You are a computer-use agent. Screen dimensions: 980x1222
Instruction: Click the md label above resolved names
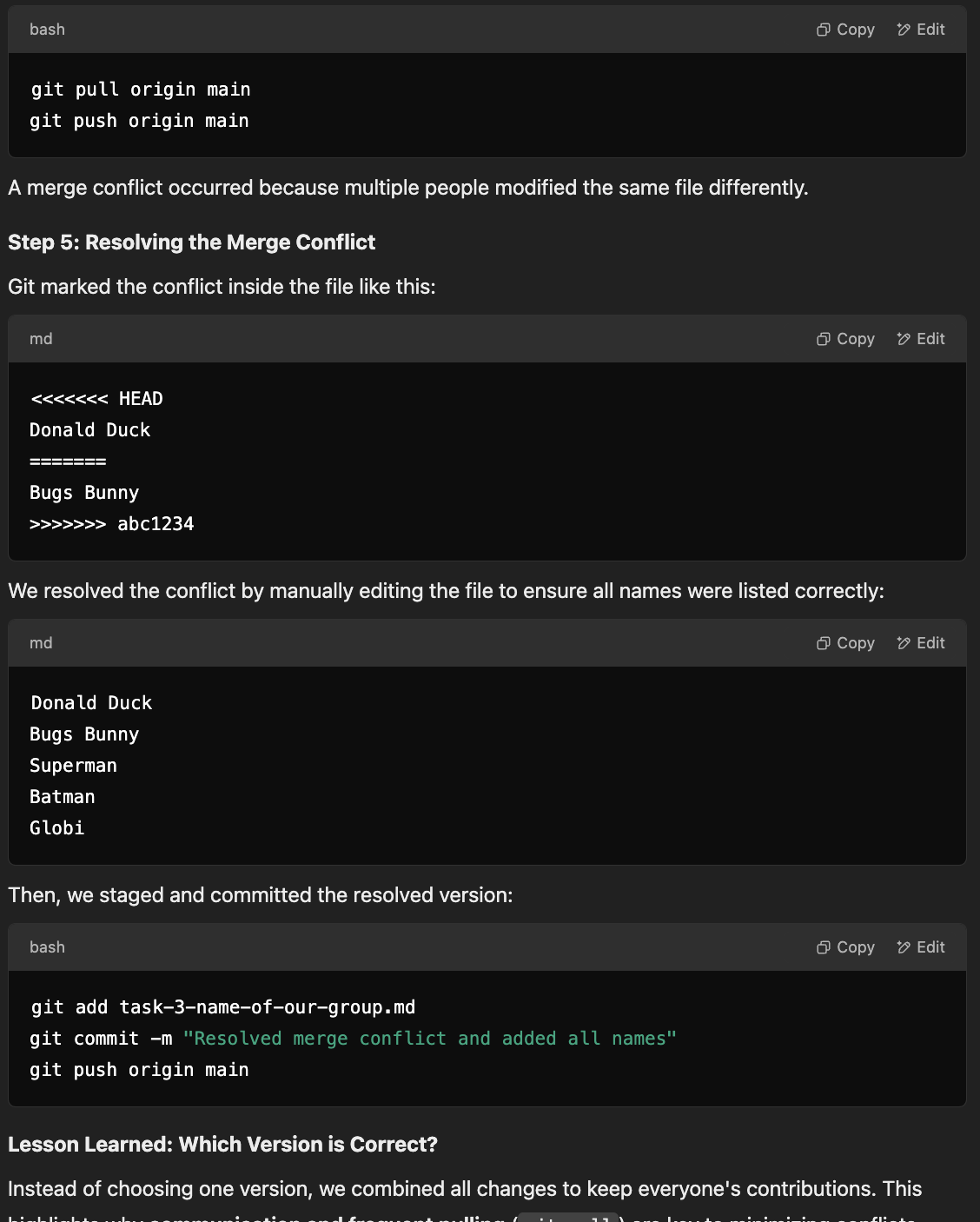[41, 643]
